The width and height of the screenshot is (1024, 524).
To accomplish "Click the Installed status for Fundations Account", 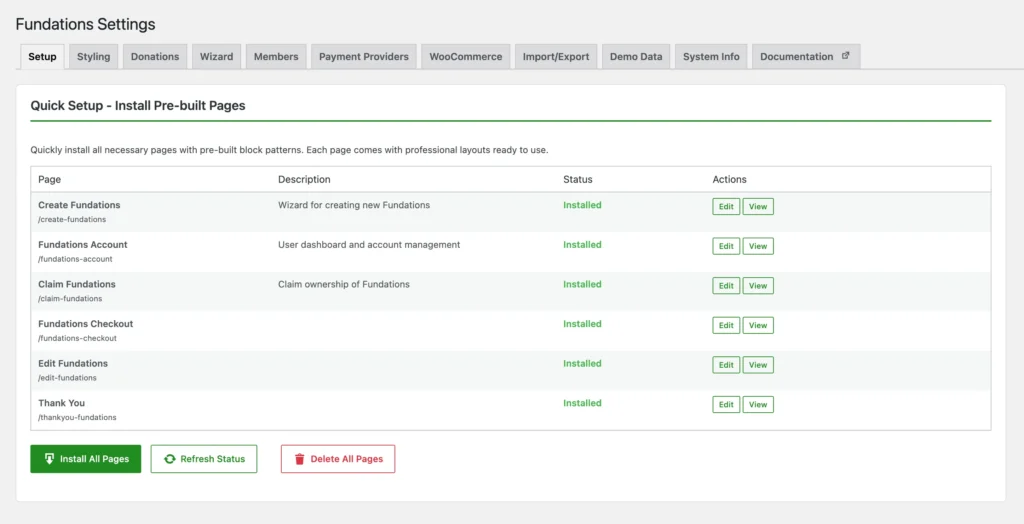I will tap(583, 244).
